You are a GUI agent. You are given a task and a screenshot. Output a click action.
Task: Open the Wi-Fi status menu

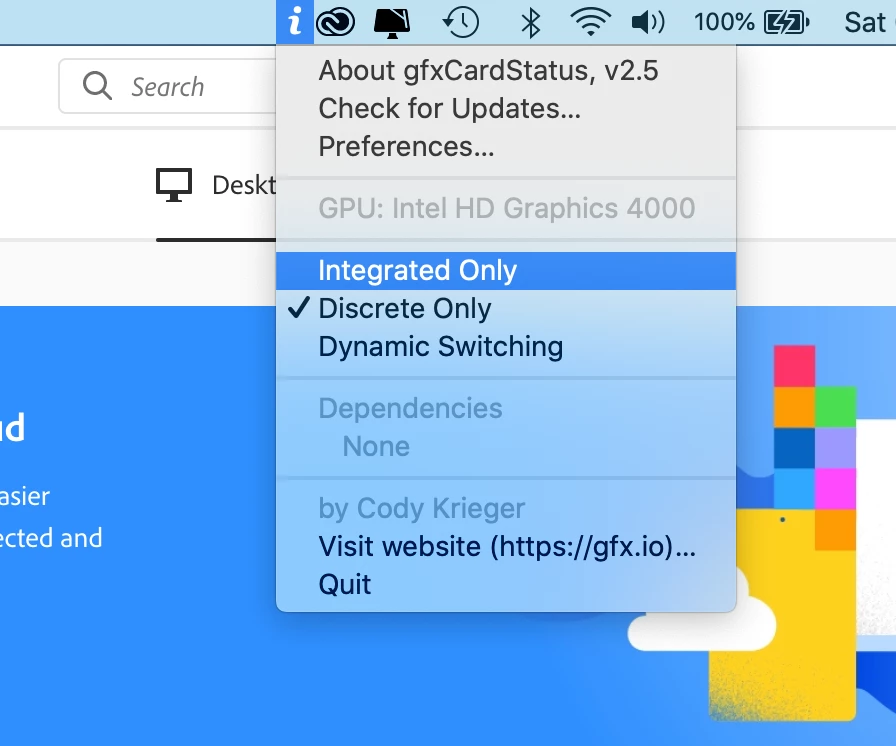[590, 22]
